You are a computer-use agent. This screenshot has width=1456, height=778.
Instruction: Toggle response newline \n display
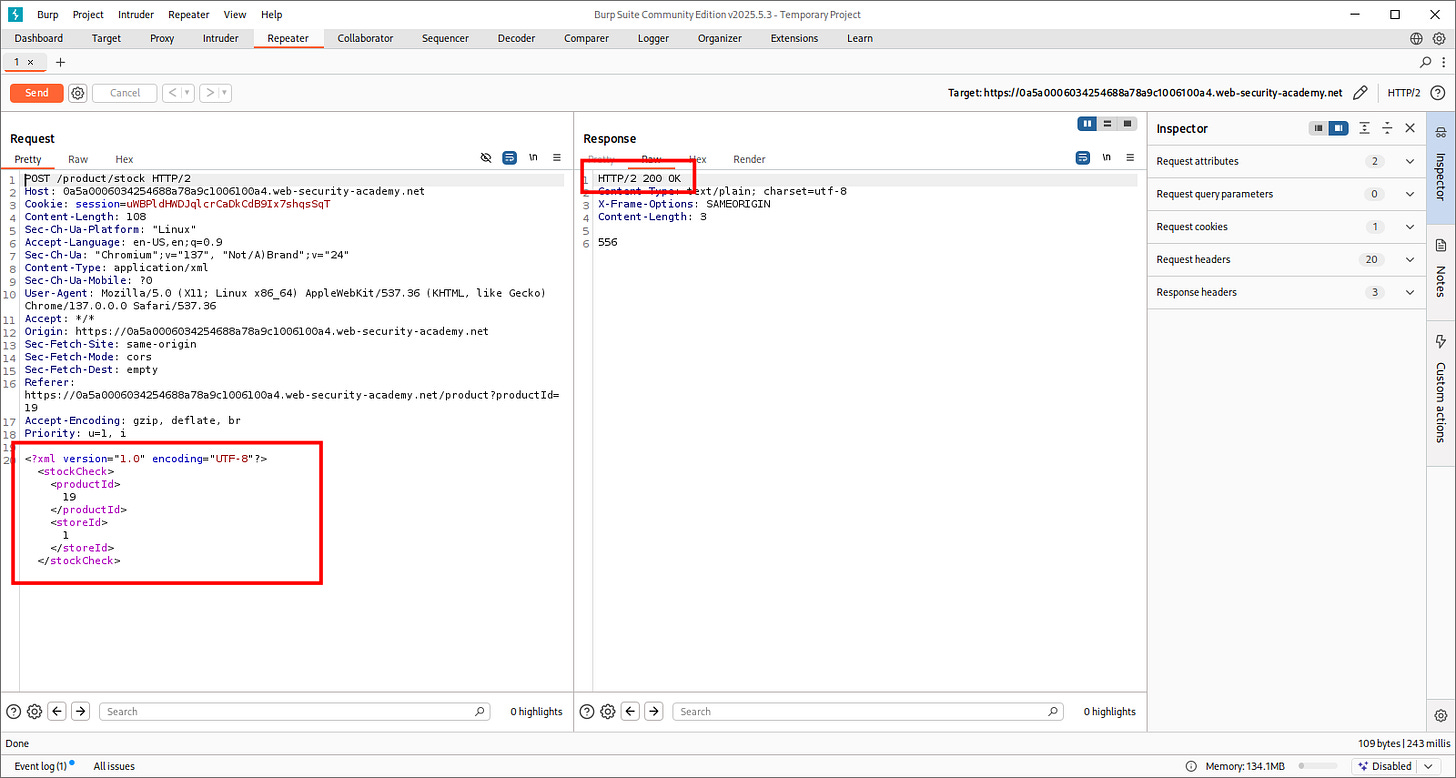point(1107,158)
